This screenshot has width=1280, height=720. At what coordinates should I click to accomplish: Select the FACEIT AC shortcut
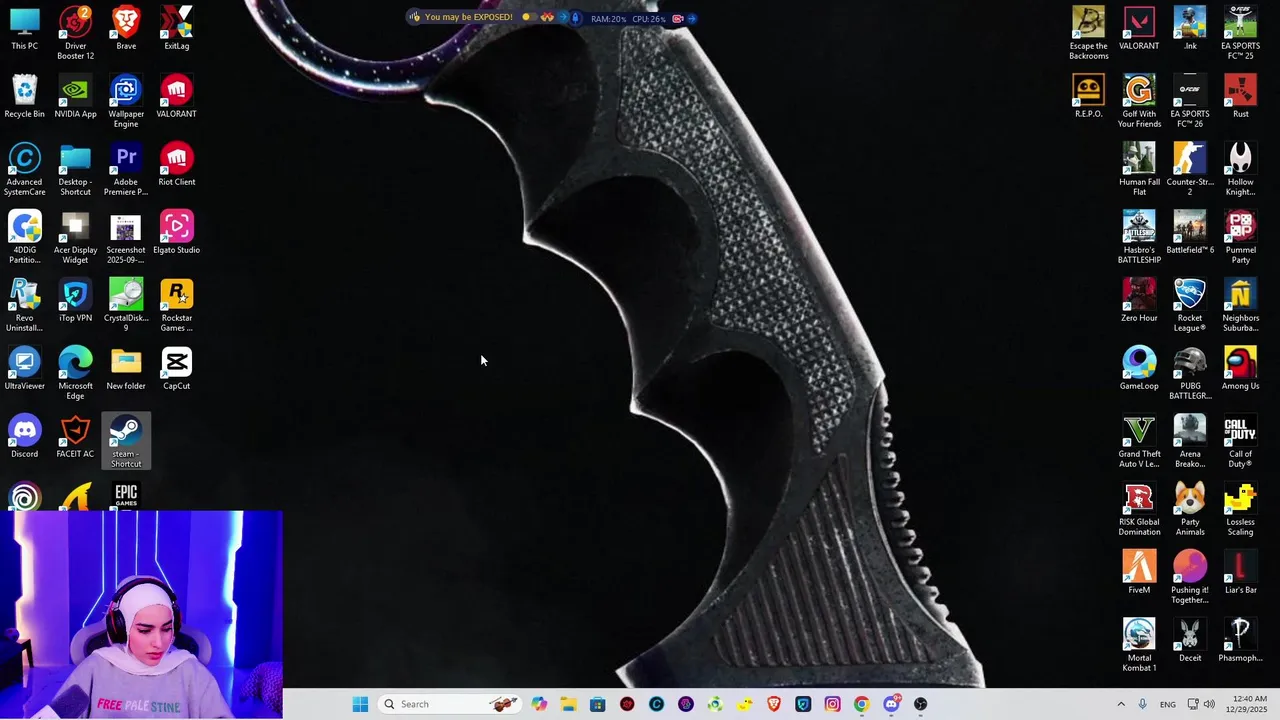pos(75,436)
